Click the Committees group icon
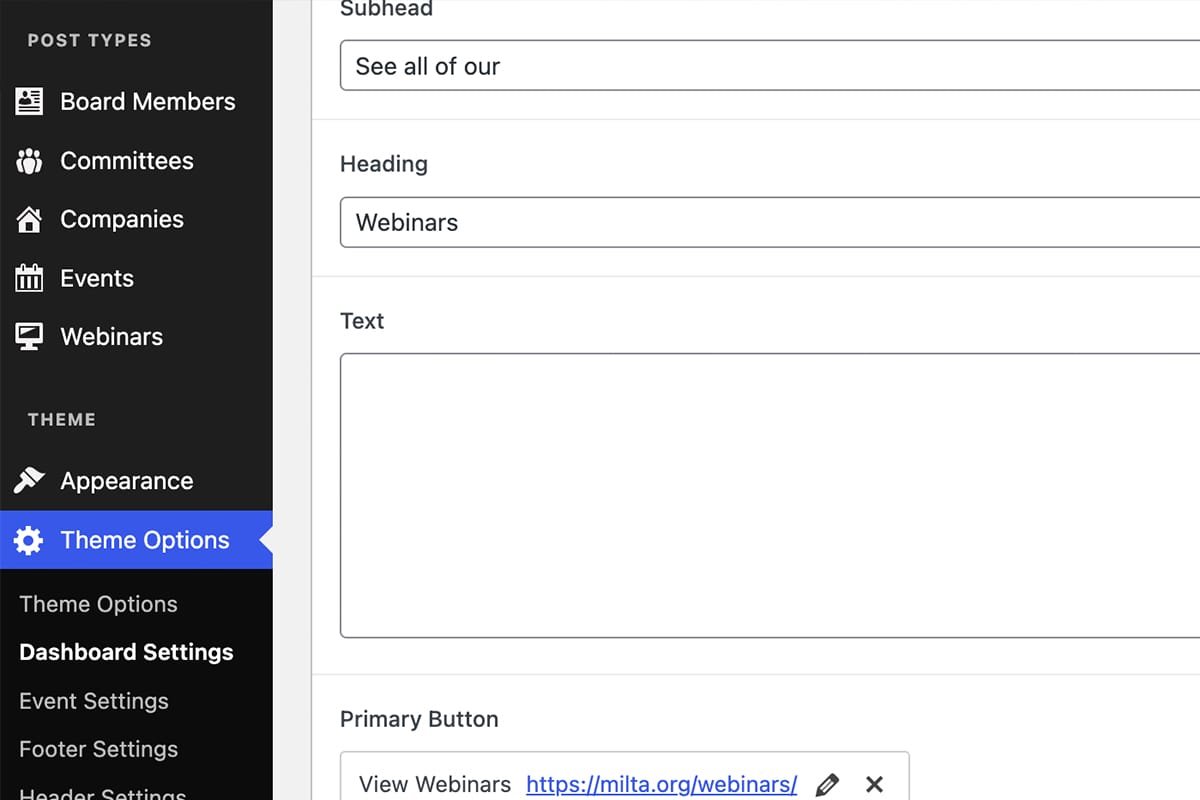Viewport: 1200px width, 800px height. click(29, 161)
